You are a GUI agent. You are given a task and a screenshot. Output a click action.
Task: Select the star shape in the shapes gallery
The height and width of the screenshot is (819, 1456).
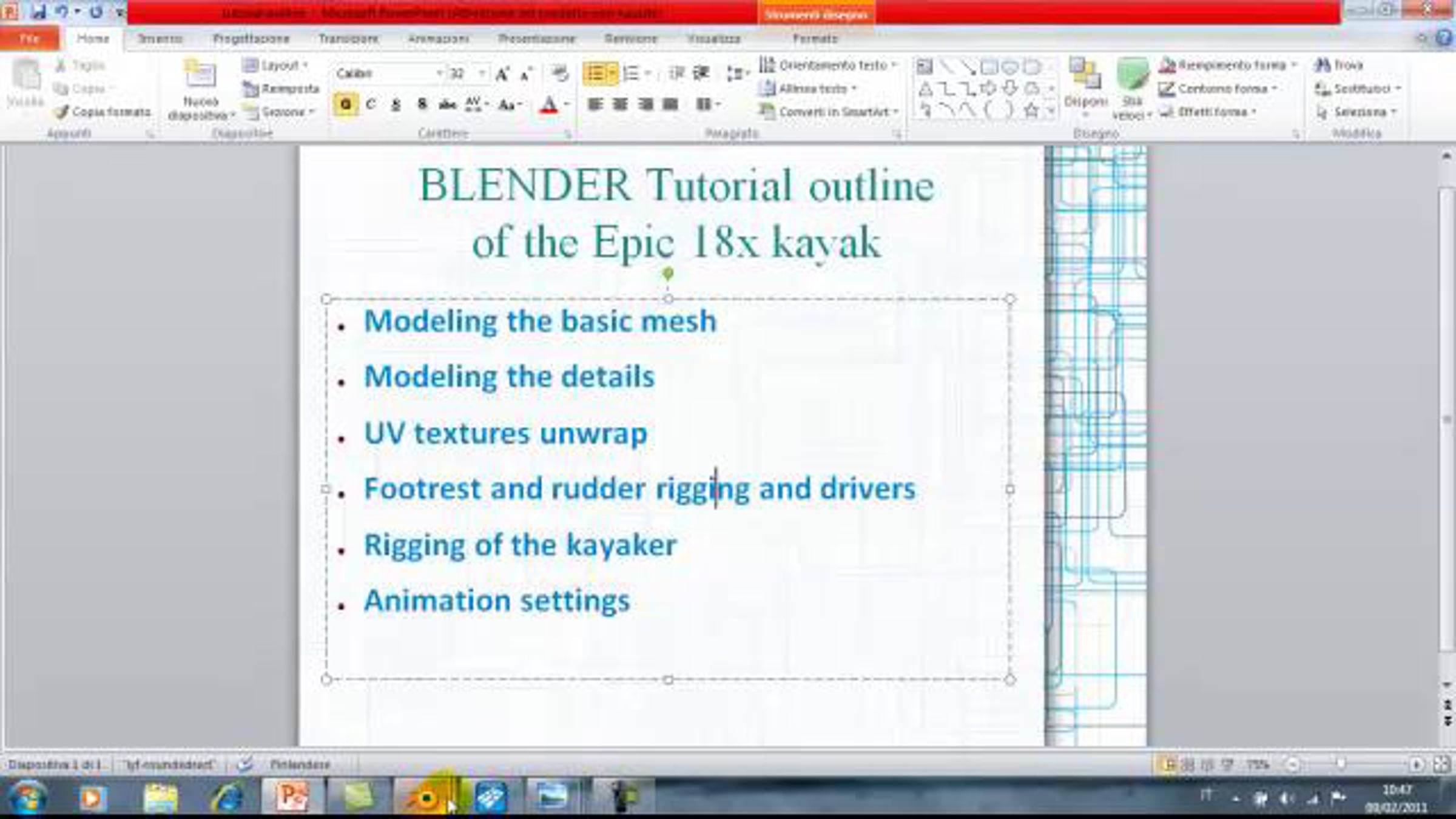point(1031,111)
